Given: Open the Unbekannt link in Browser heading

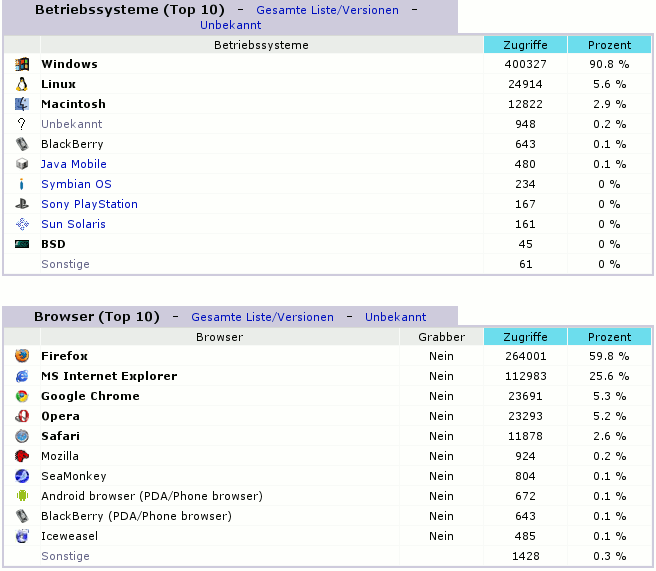Looking at the screenshot, I should pyautogui.click(x=395, y=317).
